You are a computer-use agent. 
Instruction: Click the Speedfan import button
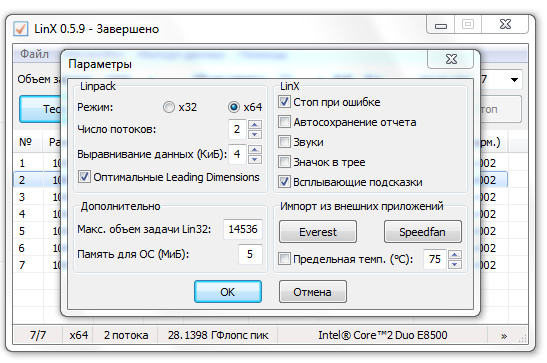[x=422, y=232]
